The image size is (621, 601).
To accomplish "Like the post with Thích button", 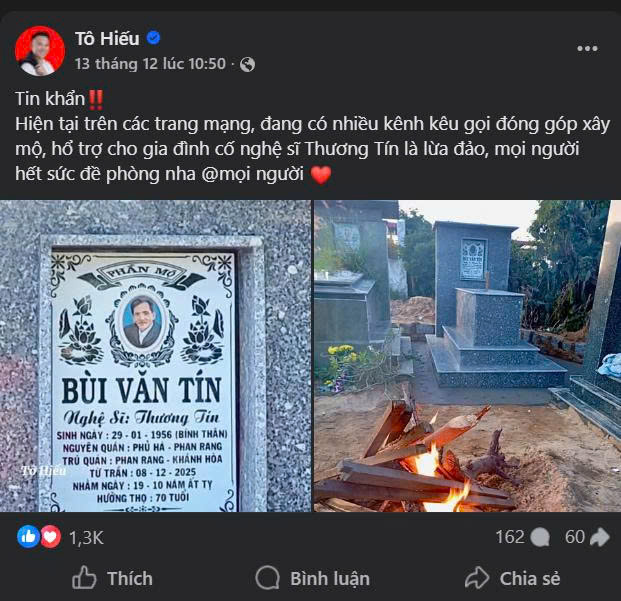I will (112, 578).
